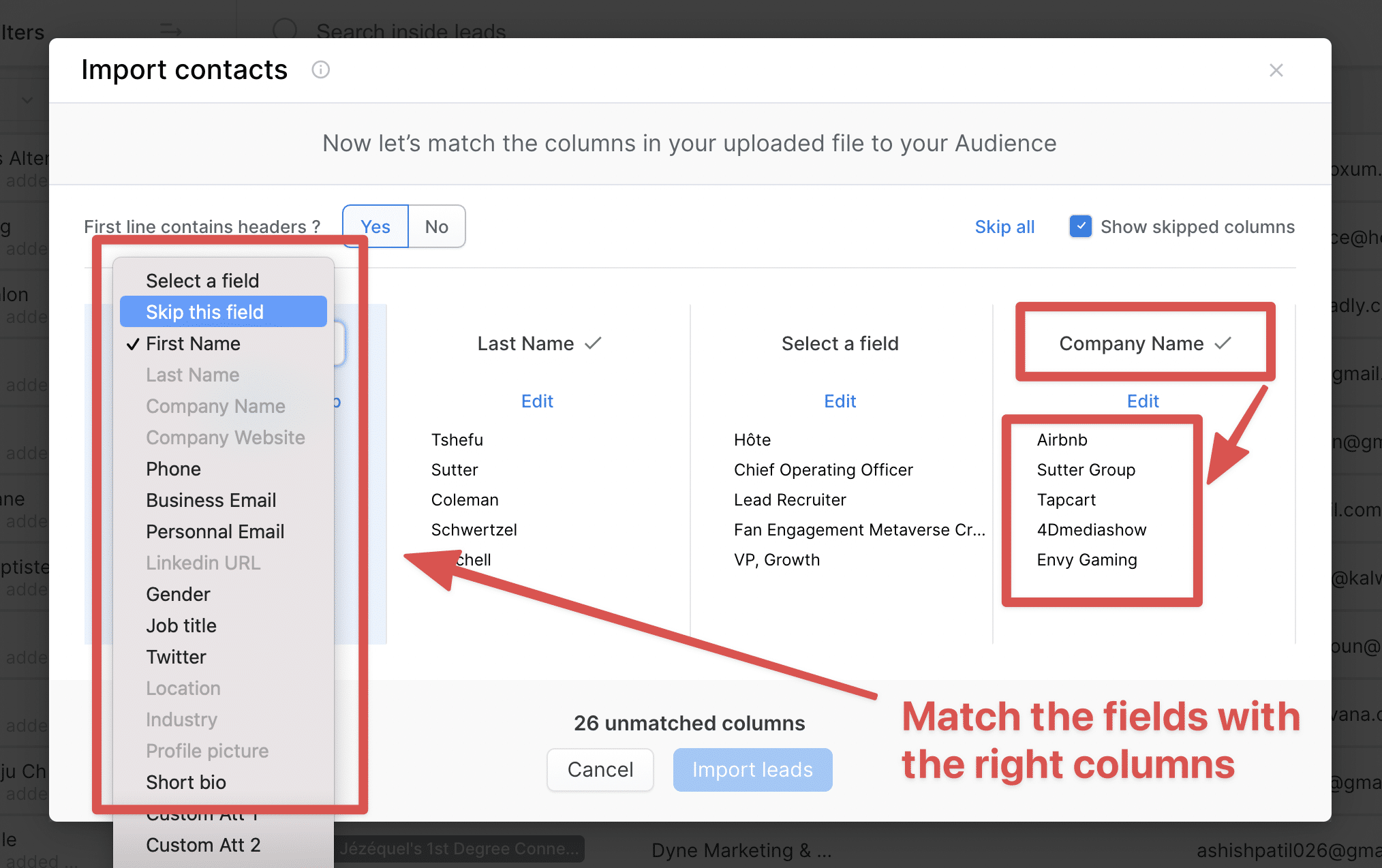Toggle Show skipped columns checkbox

tap(1080, 226)
